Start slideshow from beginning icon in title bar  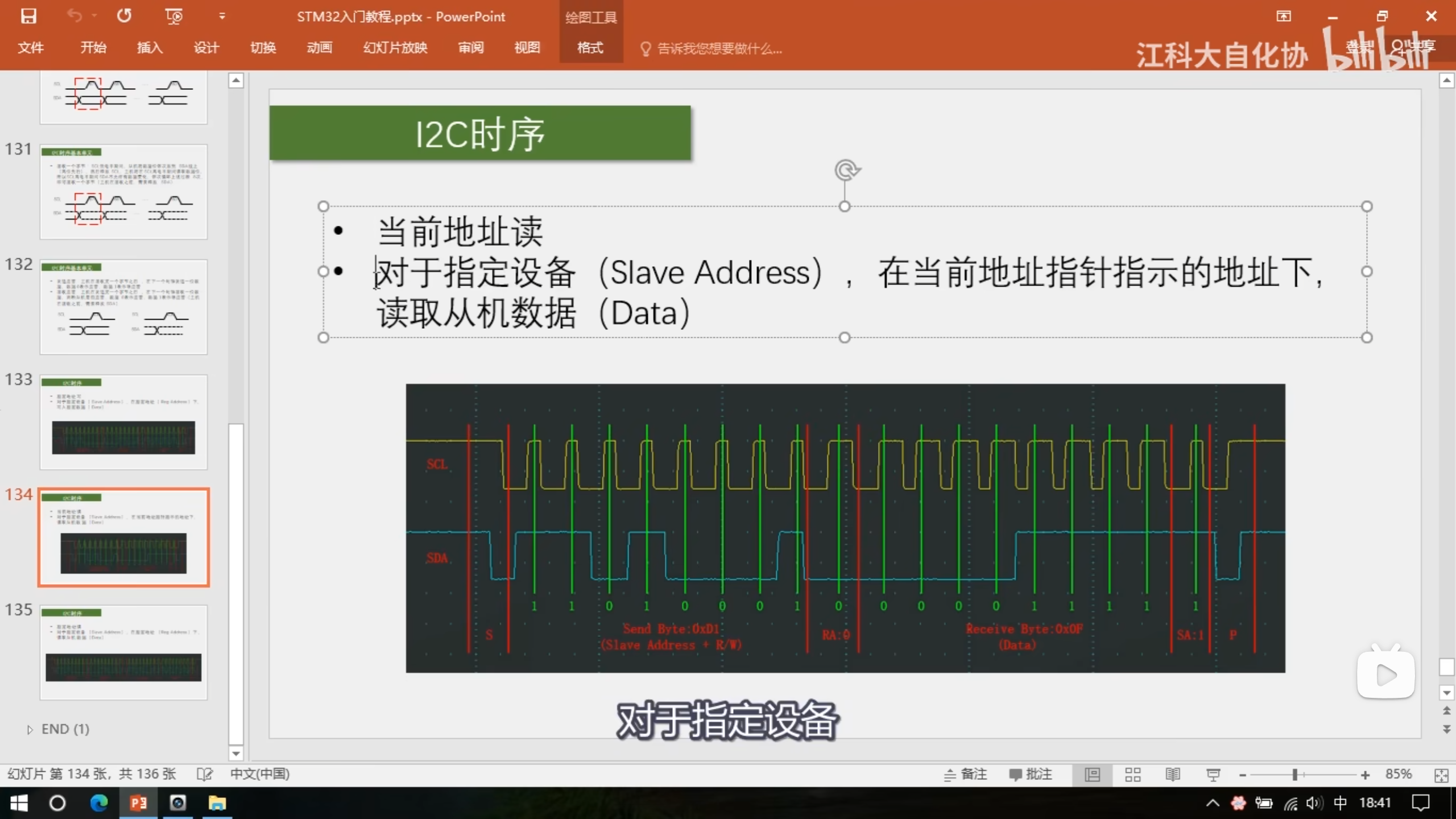point(173,16)
